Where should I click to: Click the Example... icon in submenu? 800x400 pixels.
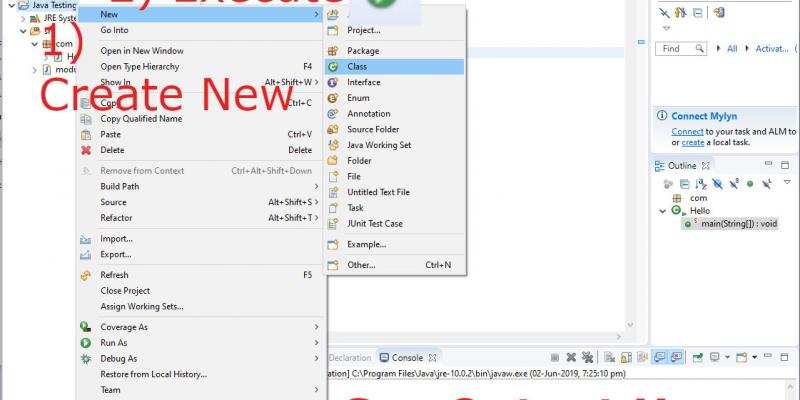[x=333, y=244]
